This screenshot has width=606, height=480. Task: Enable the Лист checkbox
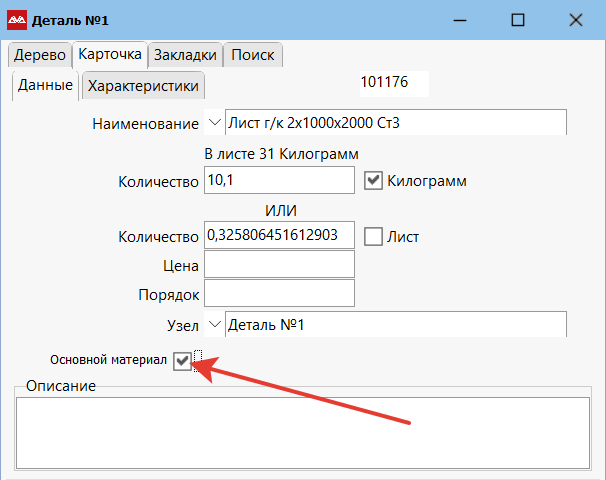tap(373, 237)
